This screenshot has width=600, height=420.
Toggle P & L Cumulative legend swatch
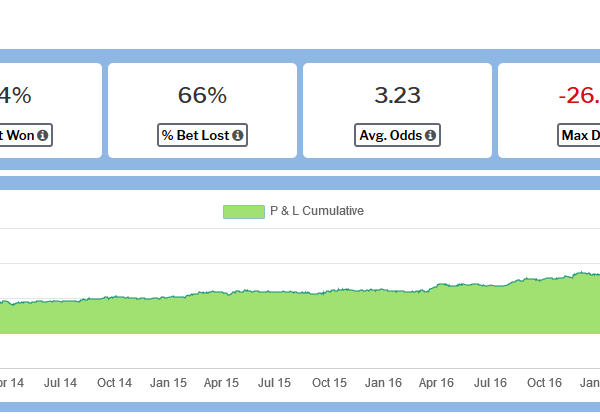(244, 212)
